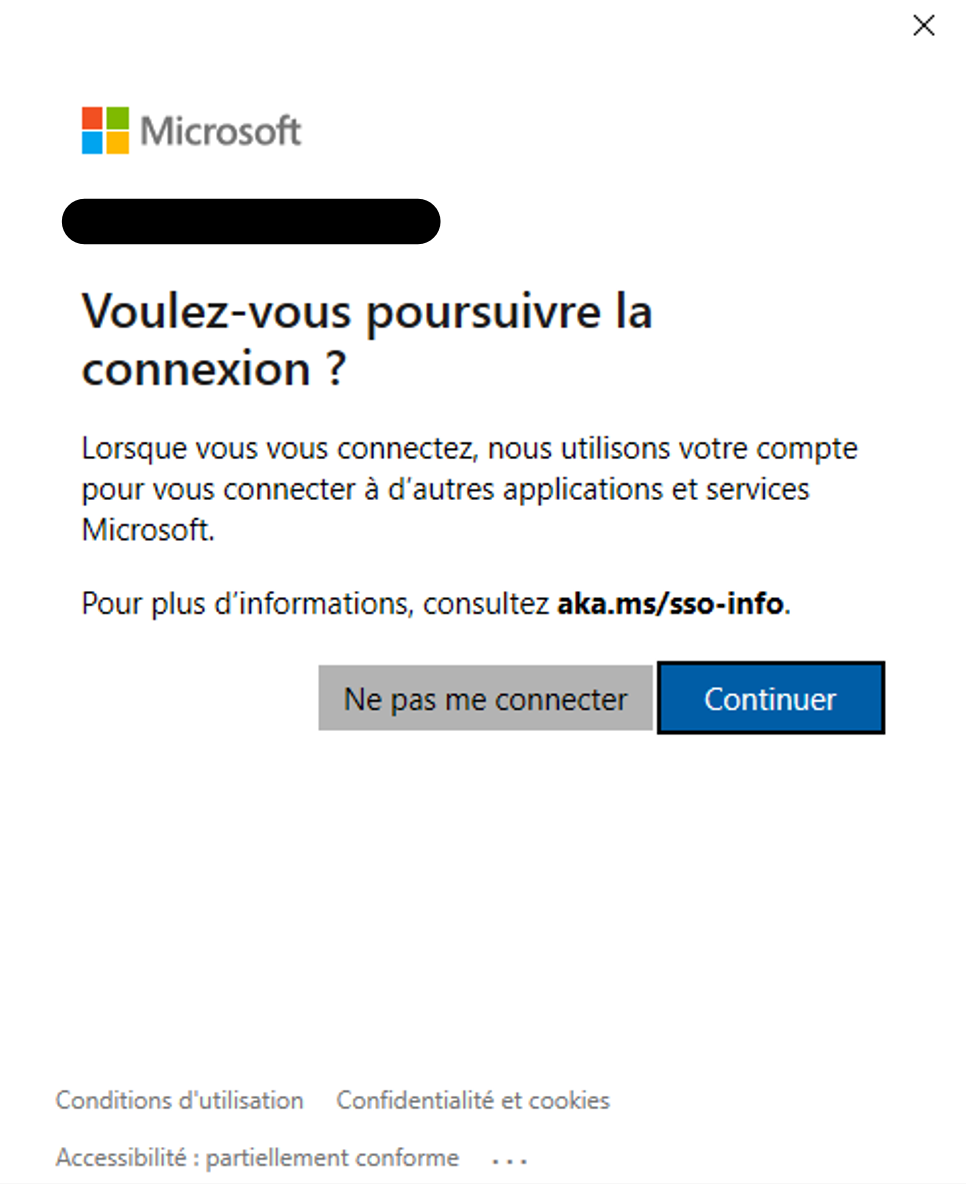The height and width of the screenshot is (1184, 966).
Task: Open Conditions d'utilisation link
Action: point(180,1101)
